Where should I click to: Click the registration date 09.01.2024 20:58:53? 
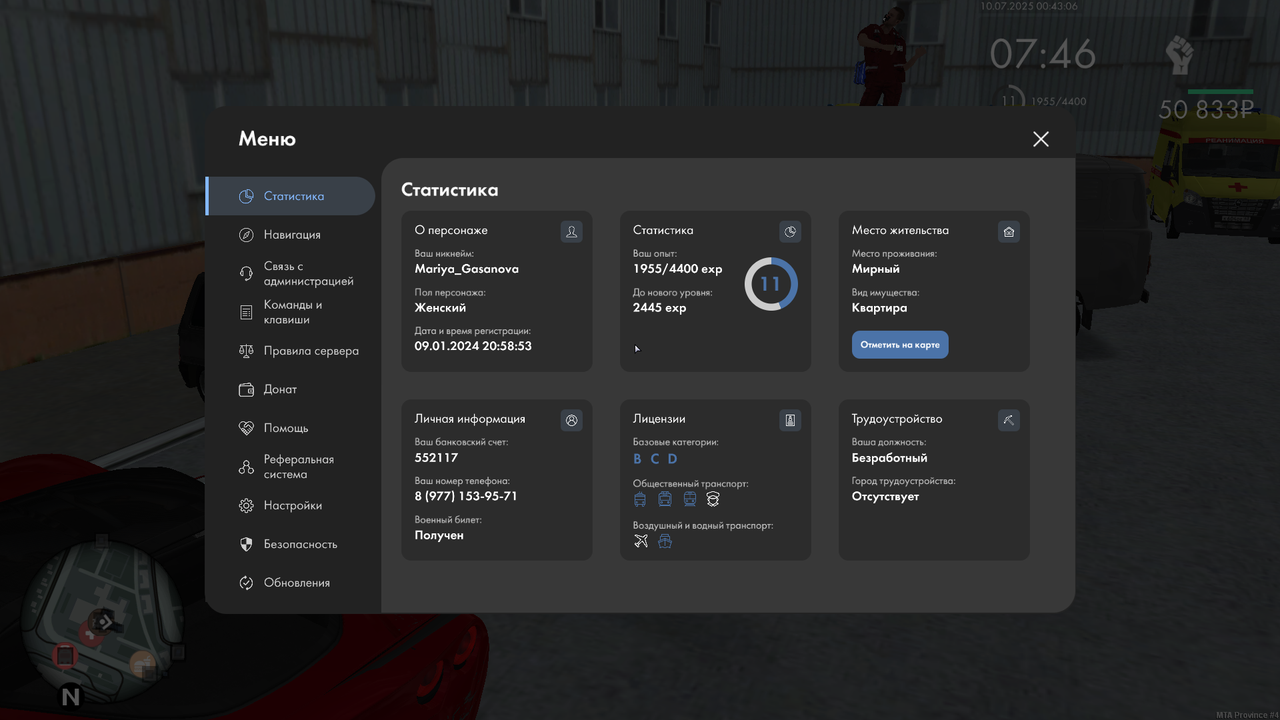coord(473,346)
